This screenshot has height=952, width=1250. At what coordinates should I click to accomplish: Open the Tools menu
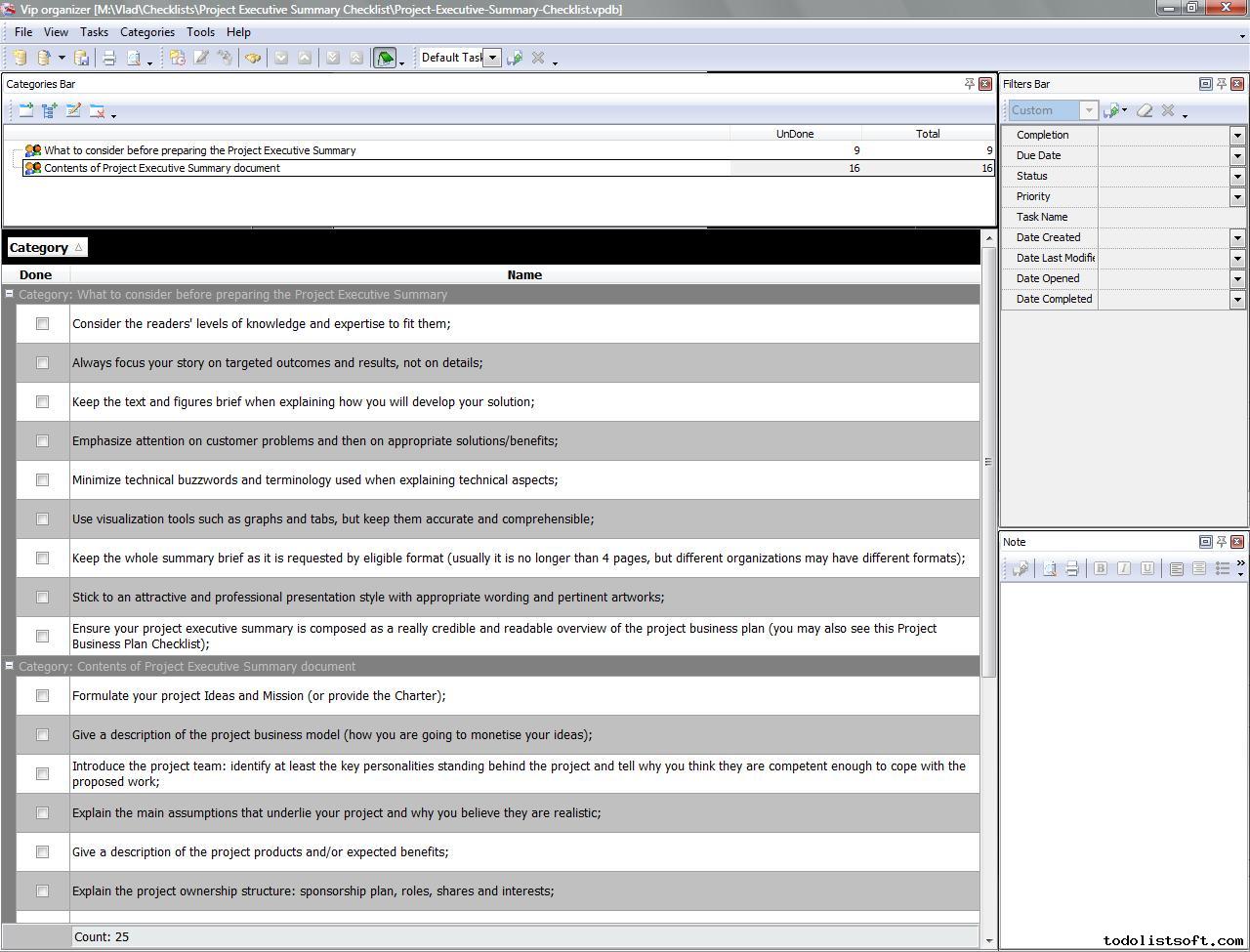click(200, 32)
